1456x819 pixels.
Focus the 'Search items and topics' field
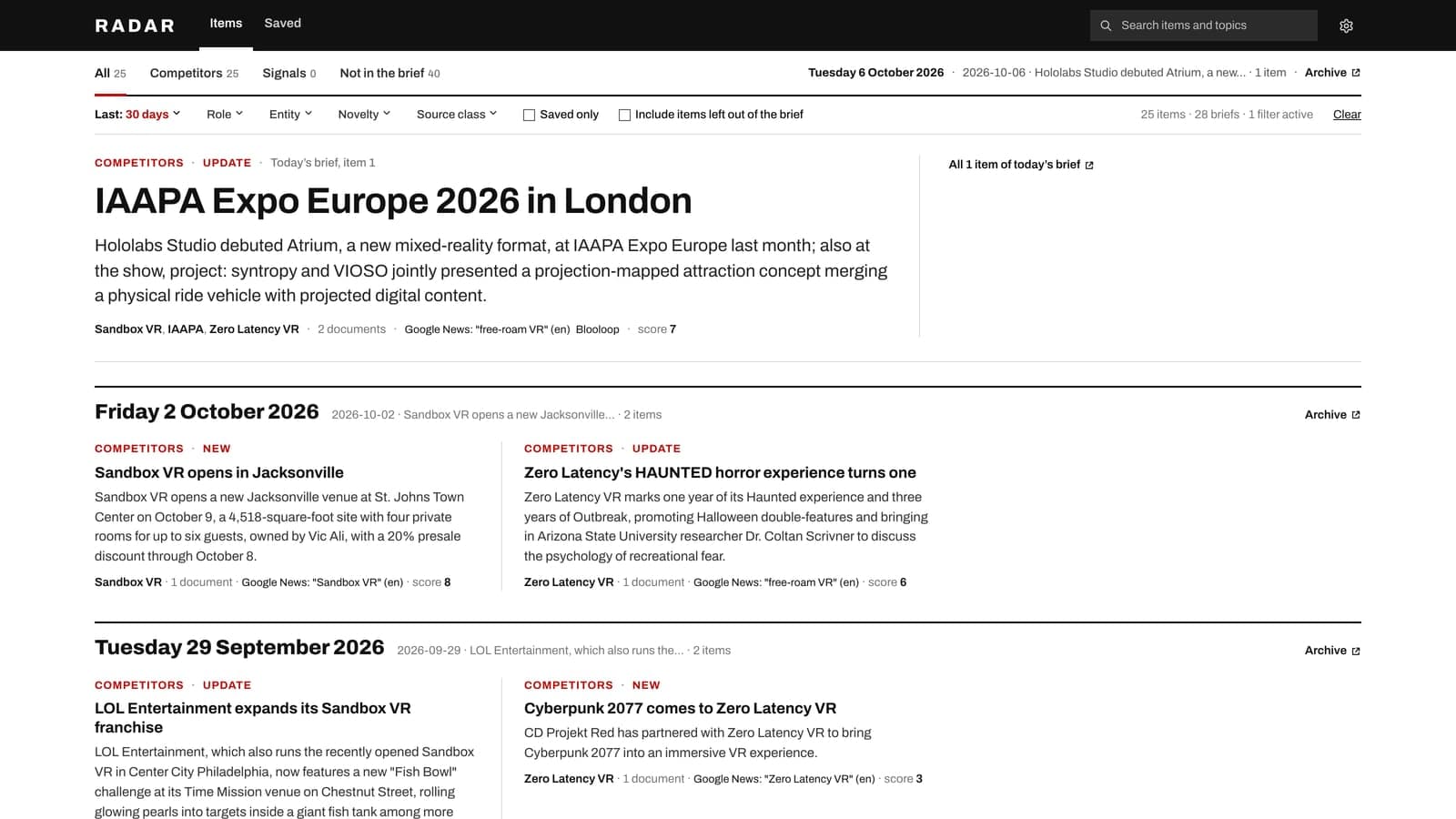click(x=1204, y=25)
